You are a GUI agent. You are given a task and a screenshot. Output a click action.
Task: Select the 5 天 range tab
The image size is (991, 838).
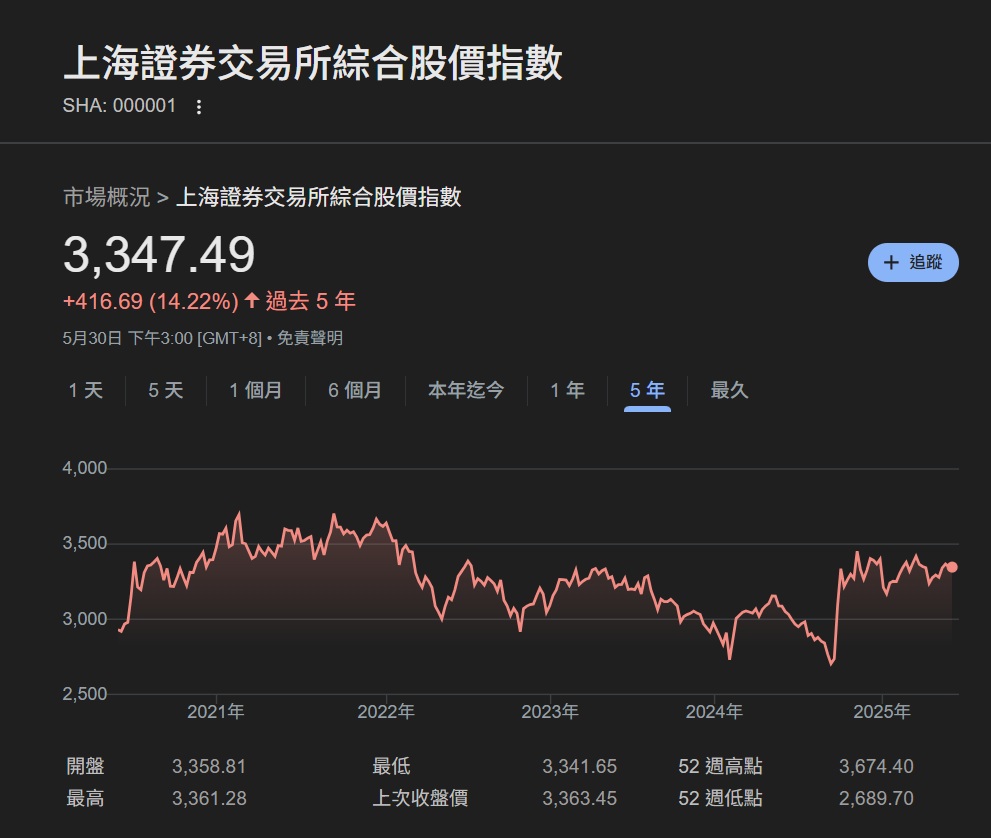[166, 390]
